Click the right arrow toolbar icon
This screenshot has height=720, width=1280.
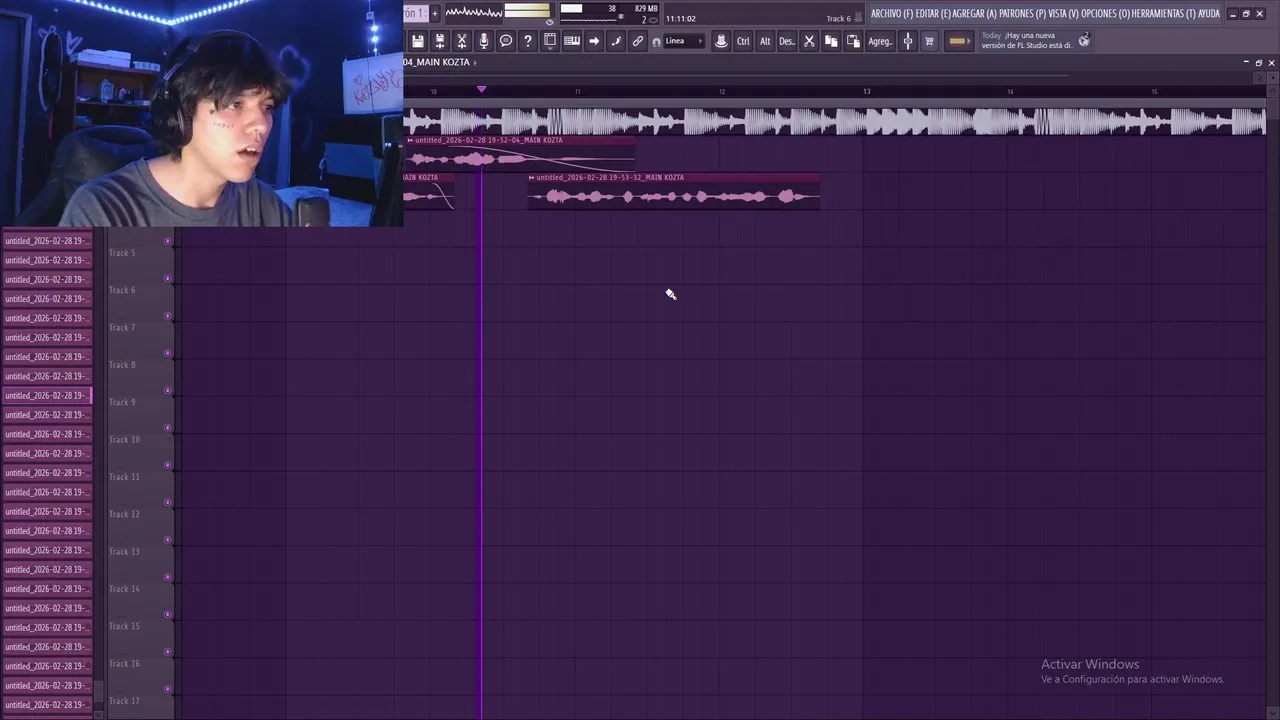pos(594,41)
